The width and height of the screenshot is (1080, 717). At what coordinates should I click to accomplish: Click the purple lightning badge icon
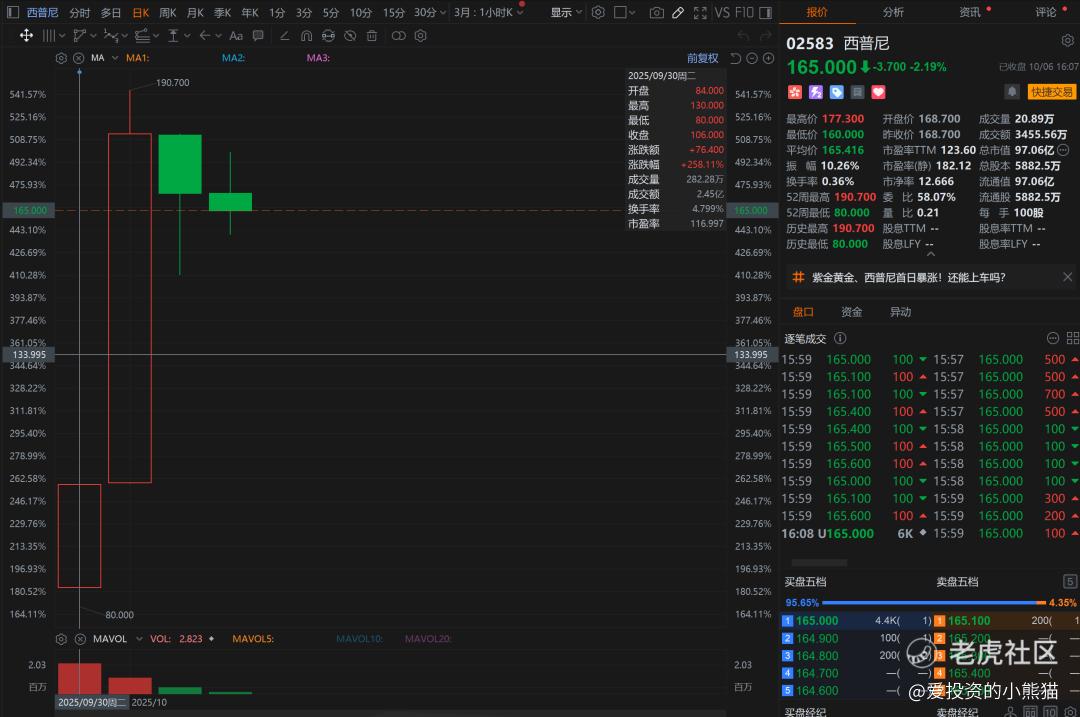click(816, 92)
